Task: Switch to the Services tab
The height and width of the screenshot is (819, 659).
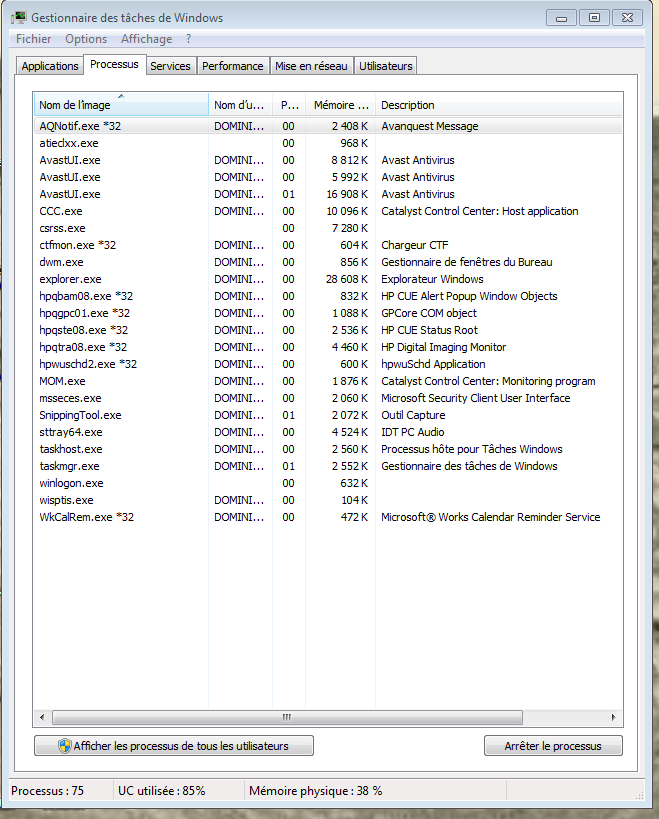Action: [x=170, y=66]
